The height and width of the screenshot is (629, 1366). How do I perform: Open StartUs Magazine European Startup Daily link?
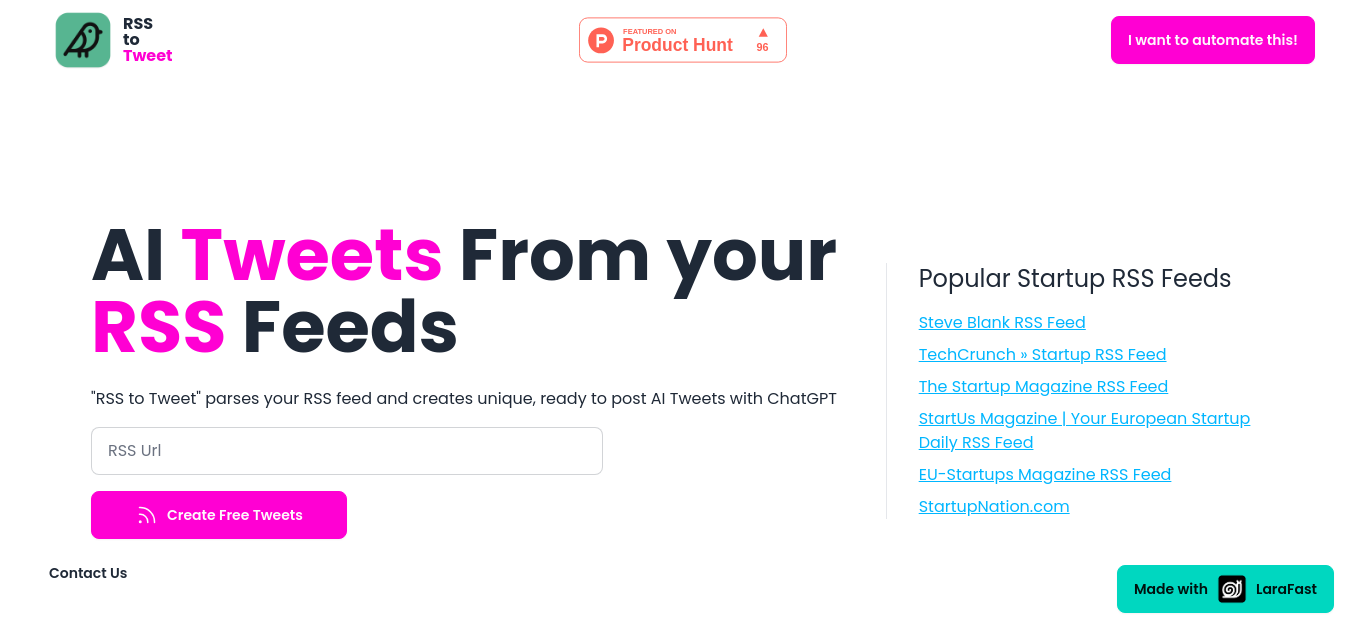coord(1084,430)
